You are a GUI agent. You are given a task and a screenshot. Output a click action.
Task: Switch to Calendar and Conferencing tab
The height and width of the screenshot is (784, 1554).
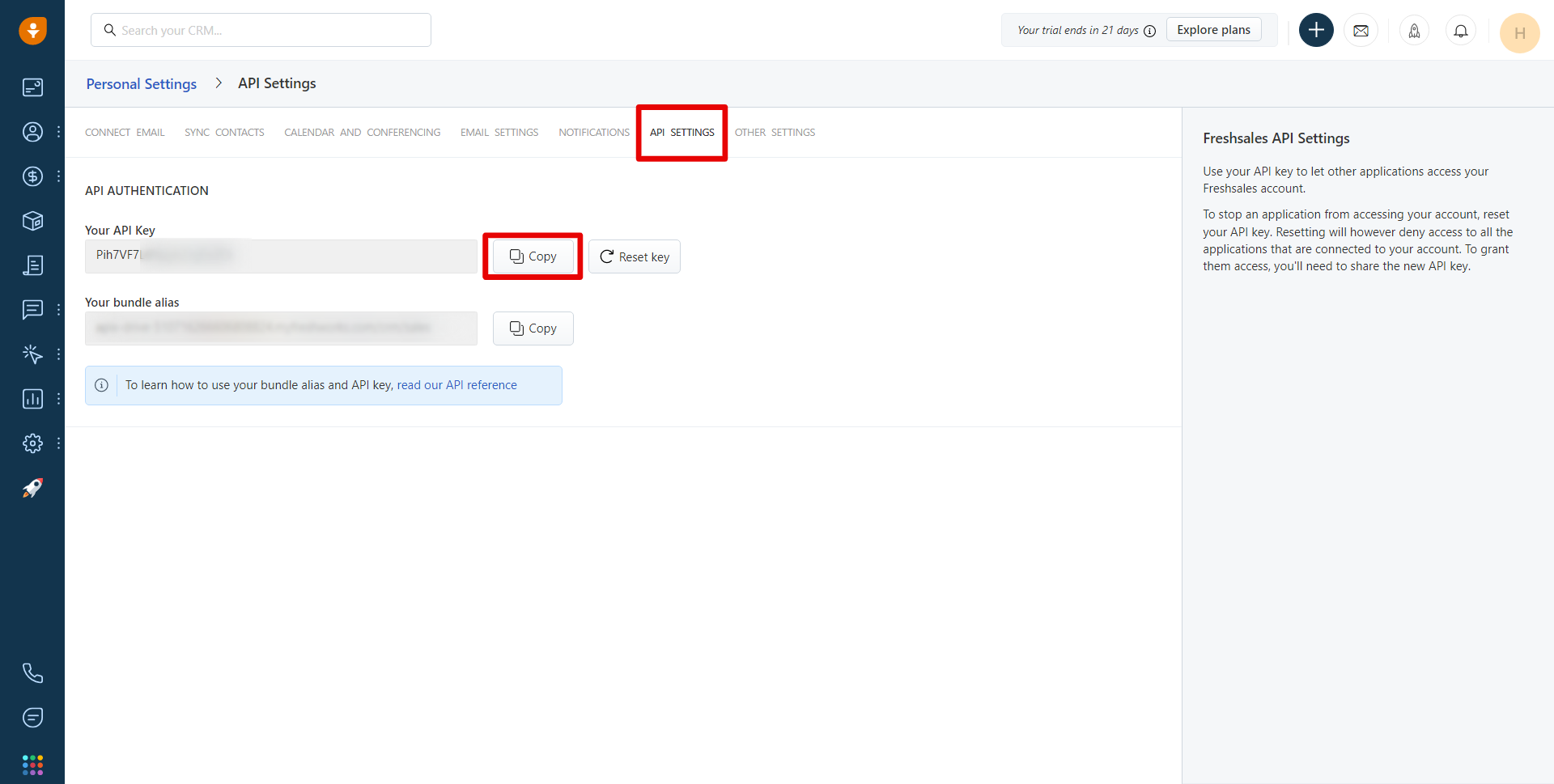coord(363,133)
